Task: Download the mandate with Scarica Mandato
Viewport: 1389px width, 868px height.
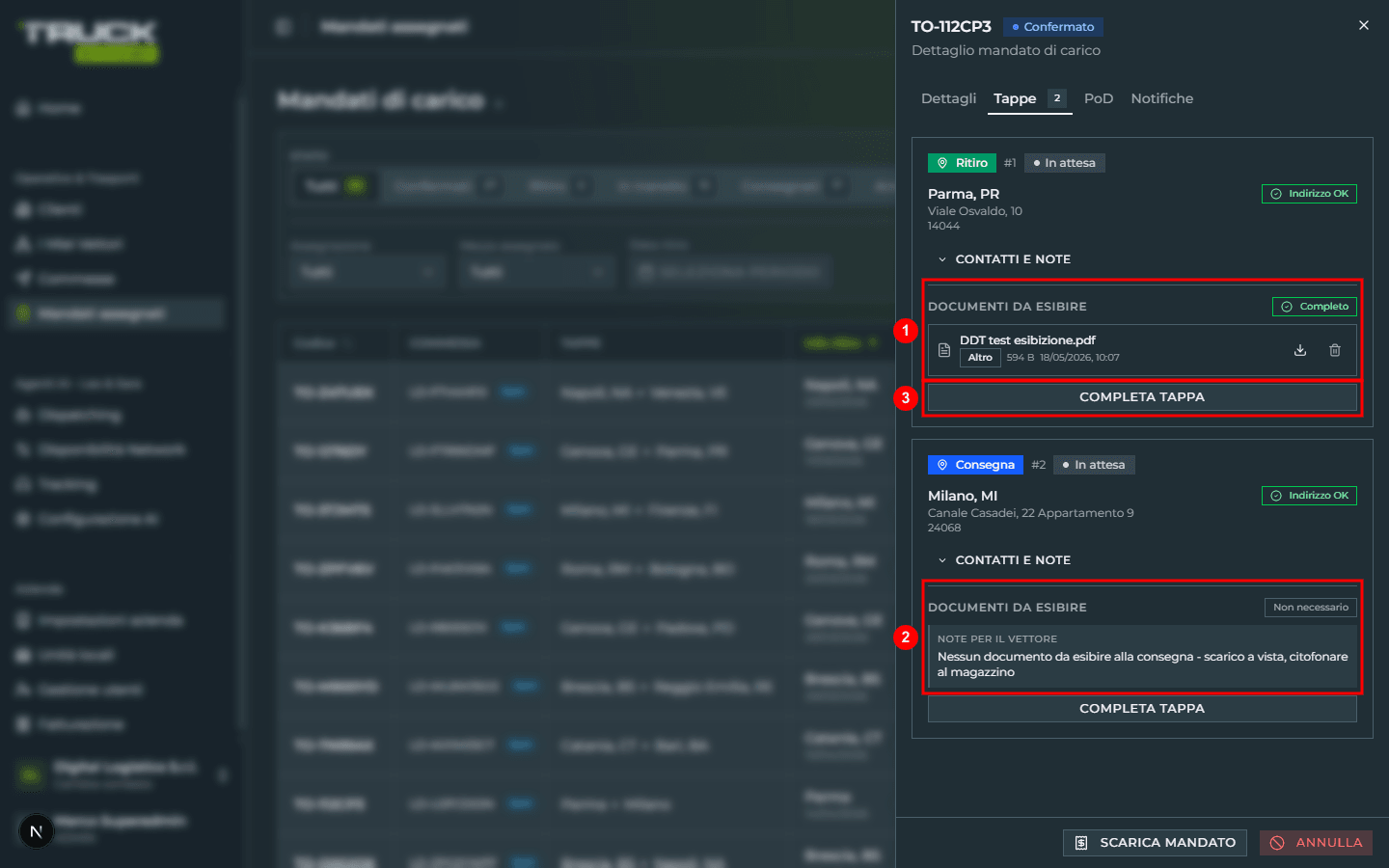Action: [x=1155, y=843]
